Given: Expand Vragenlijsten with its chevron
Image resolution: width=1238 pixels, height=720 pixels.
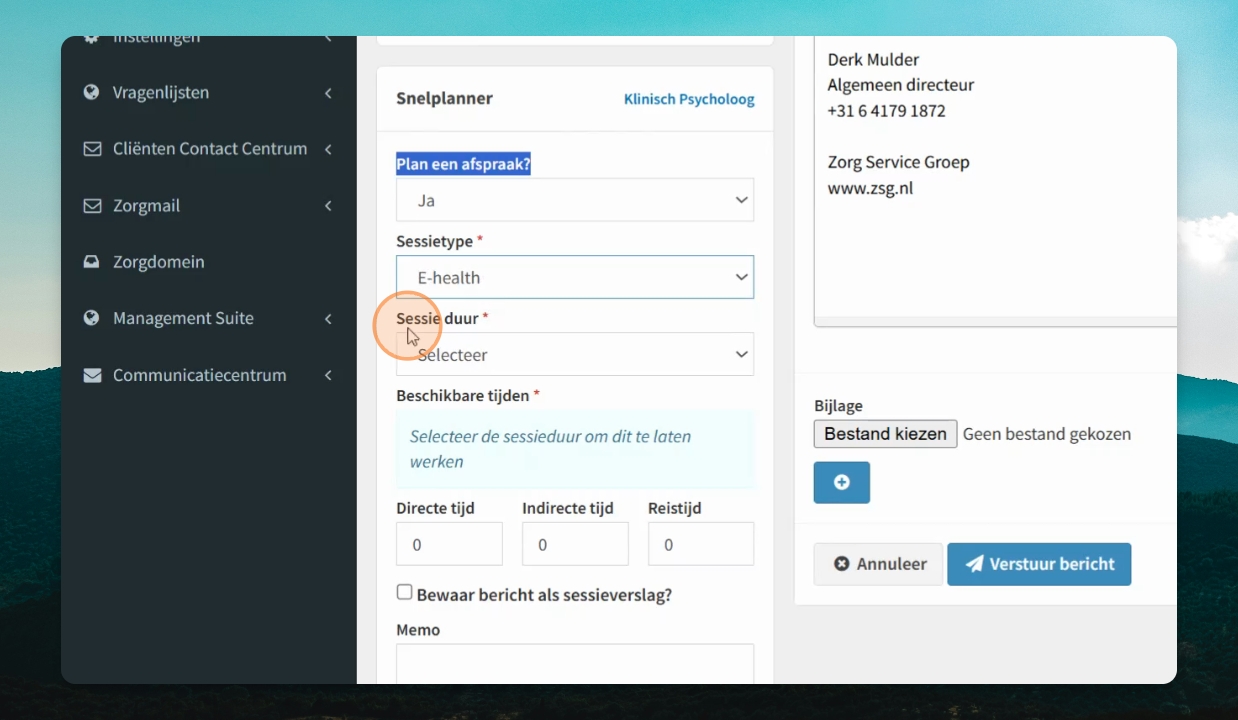Looking at the screenshot, I should click(x=328, y=93).
